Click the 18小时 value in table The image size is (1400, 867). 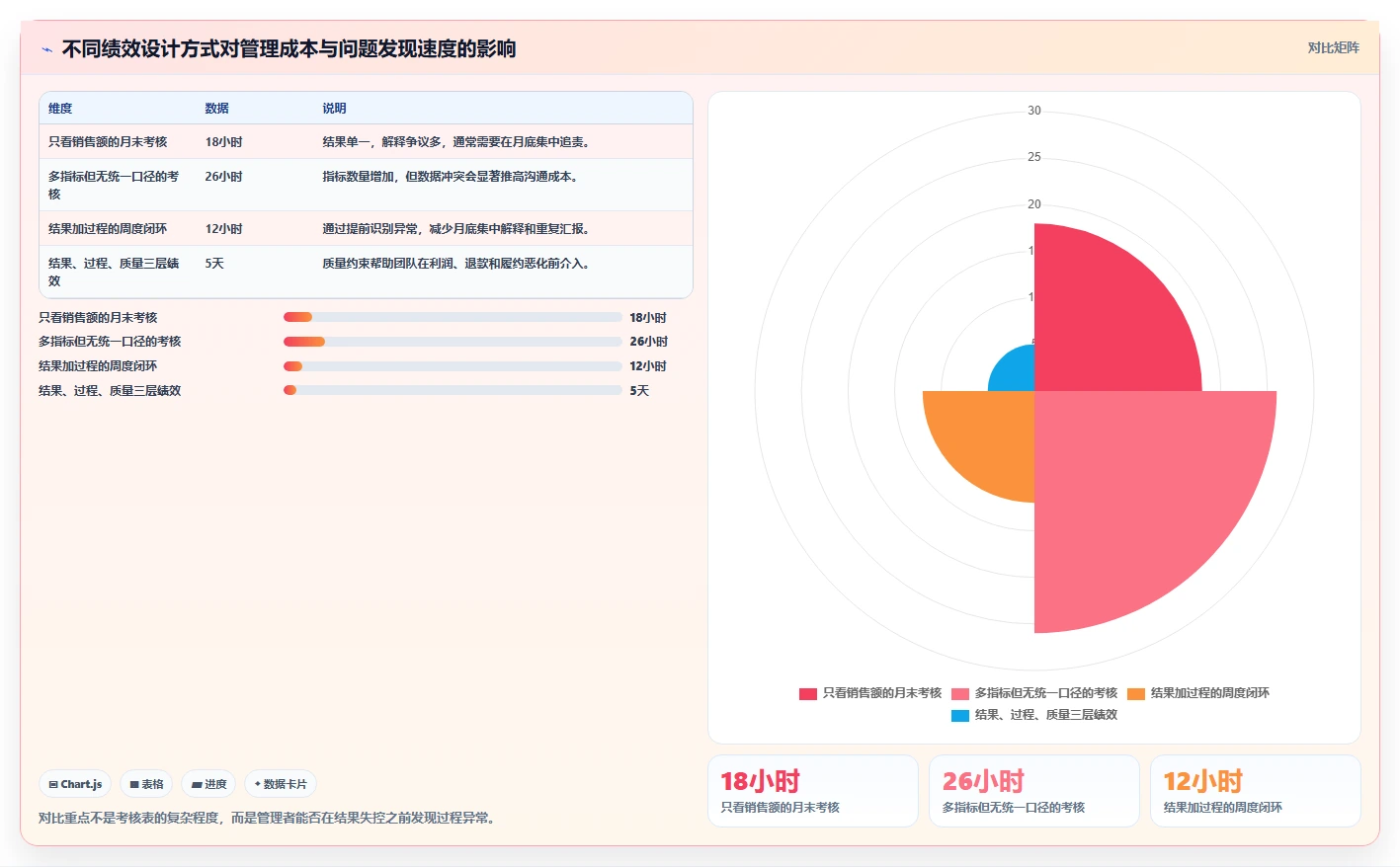pos(223,142)
